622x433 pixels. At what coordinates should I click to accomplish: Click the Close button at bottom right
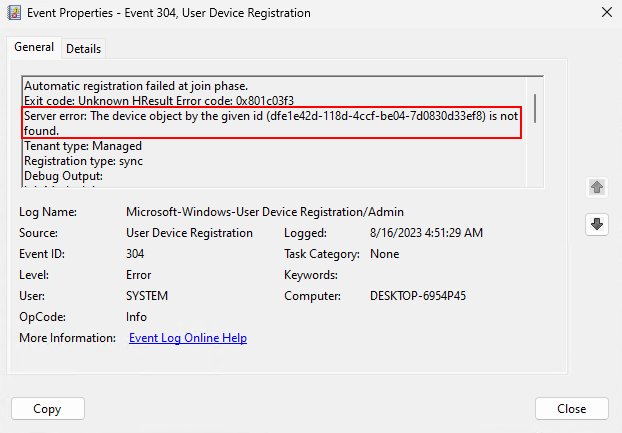(571, 408)
